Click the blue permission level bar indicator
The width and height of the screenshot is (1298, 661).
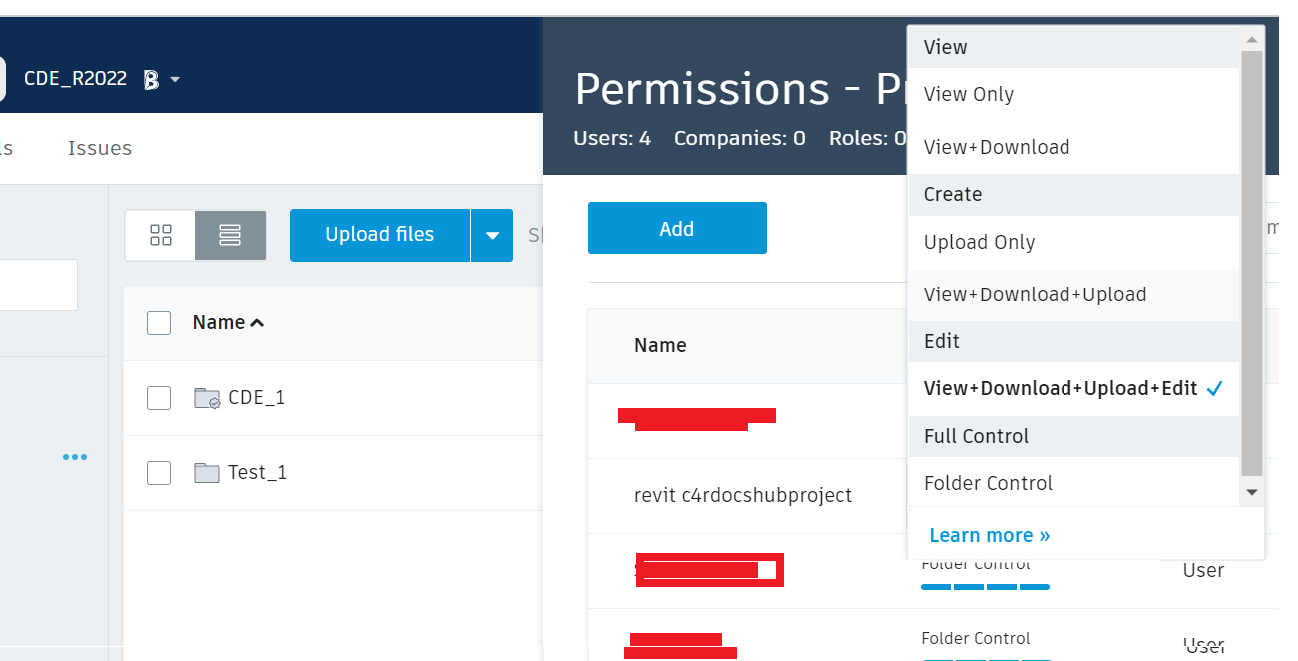point(985,587)
